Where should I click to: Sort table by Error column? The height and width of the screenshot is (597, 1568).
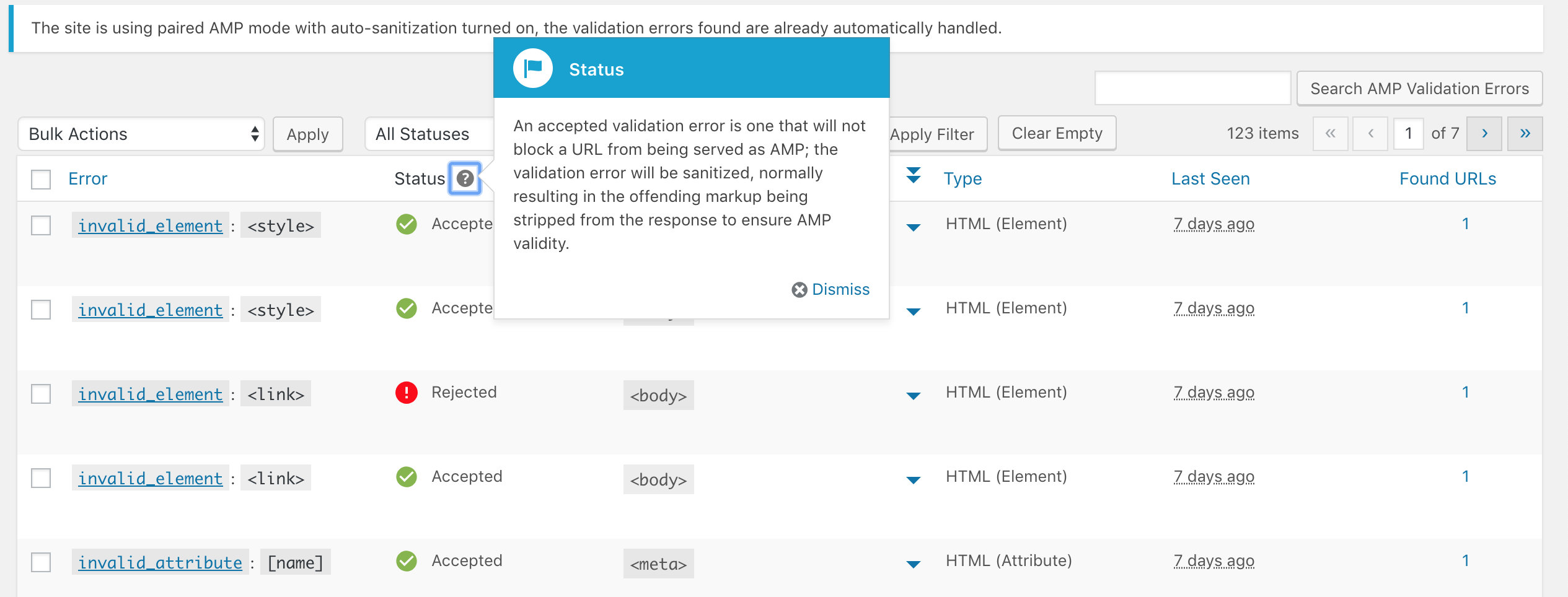pos(87,179)
